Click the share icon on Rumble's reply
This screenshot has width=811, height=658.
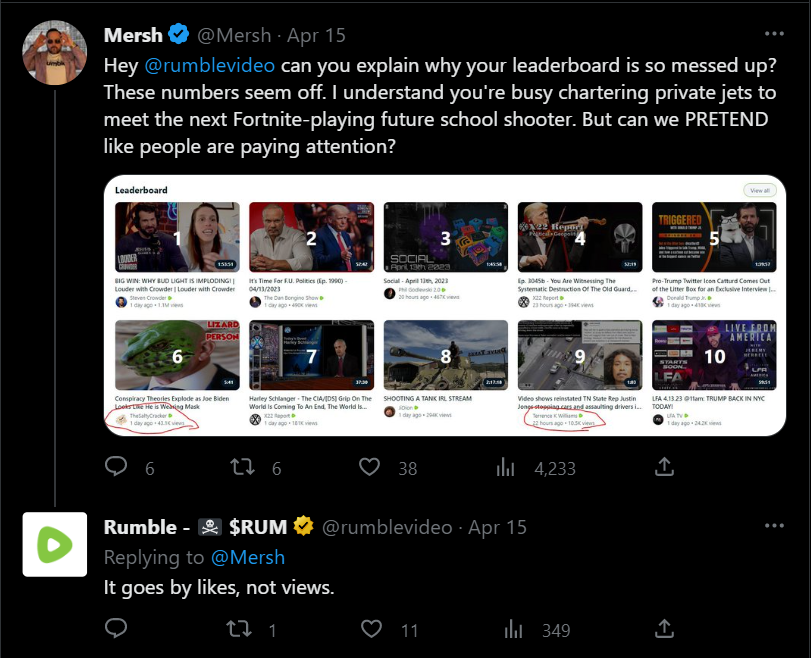[664, 630]
